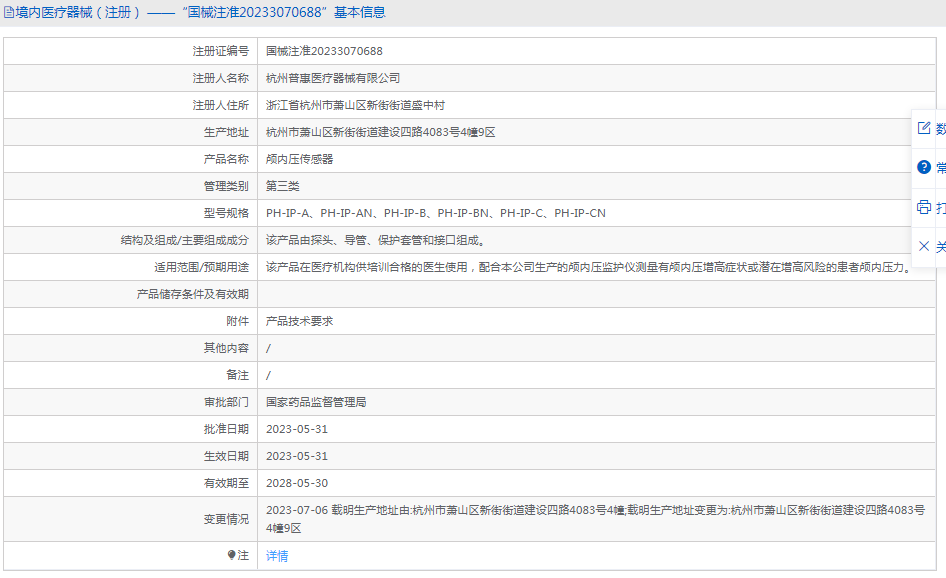
Task: Click intended use text 该产品在医疗机构
Action: pyautogui.click(x=589, y=267)
